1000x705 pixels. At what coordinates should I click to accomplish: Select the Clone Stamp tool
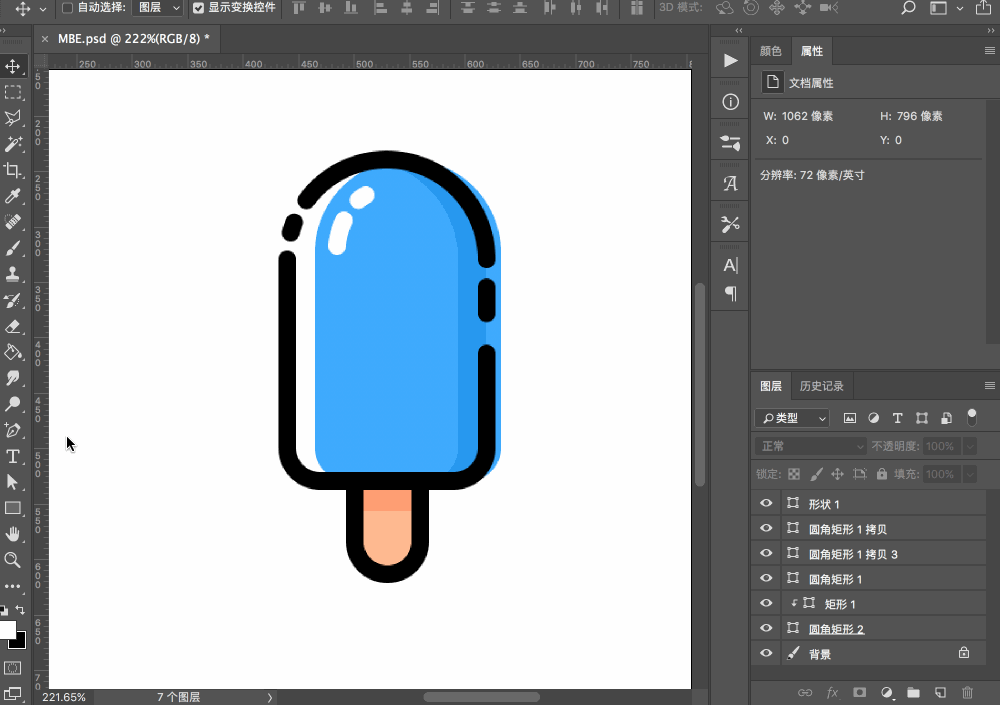(x=13, y=274)
